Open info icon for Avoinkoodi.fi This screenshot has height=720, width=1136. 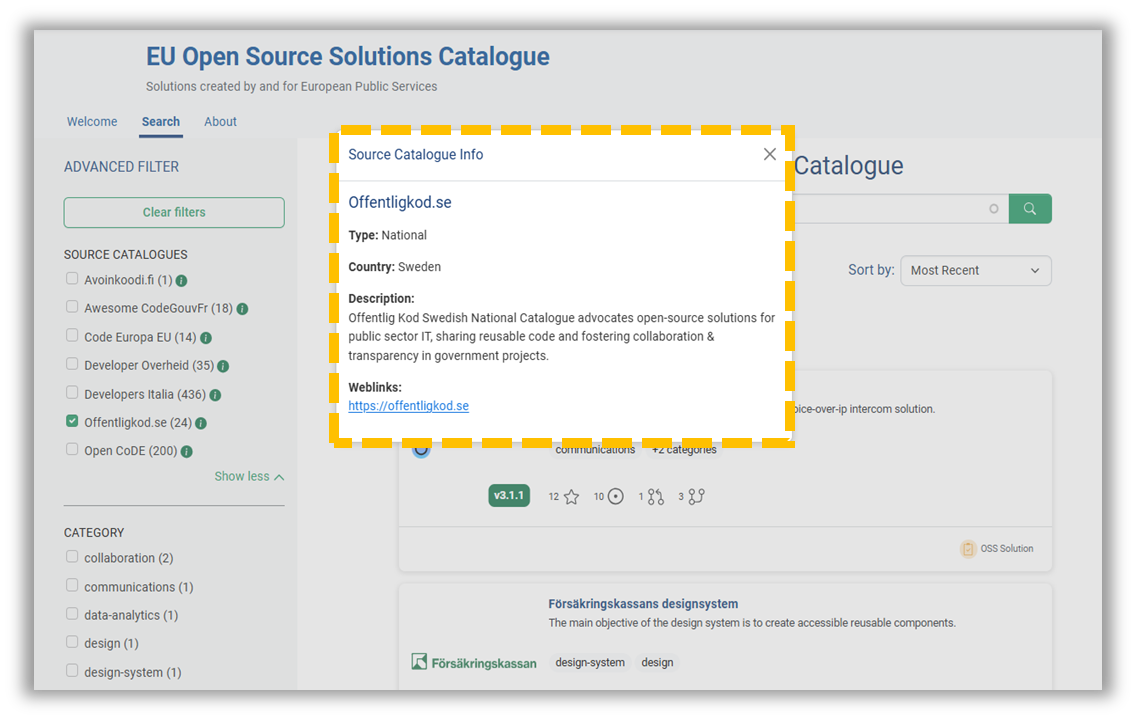(x=182, y=280)
